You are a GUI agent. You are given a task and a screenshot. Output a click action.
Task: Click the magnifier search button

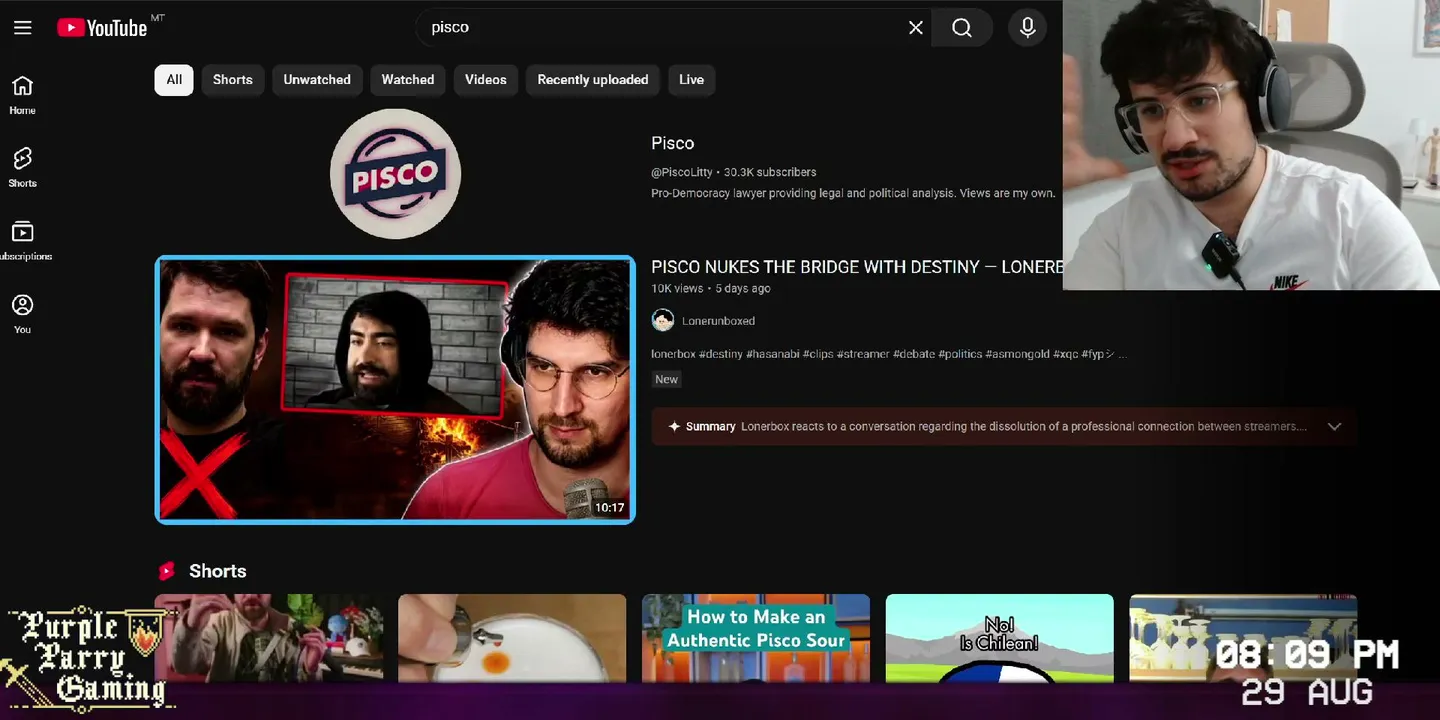(962, 28)
